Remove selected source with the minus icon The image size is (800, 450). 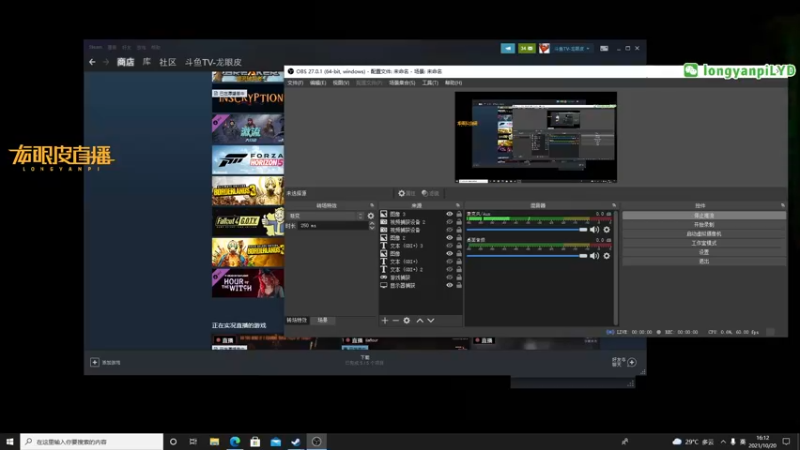pyautogui.click(x=395, y=320)
